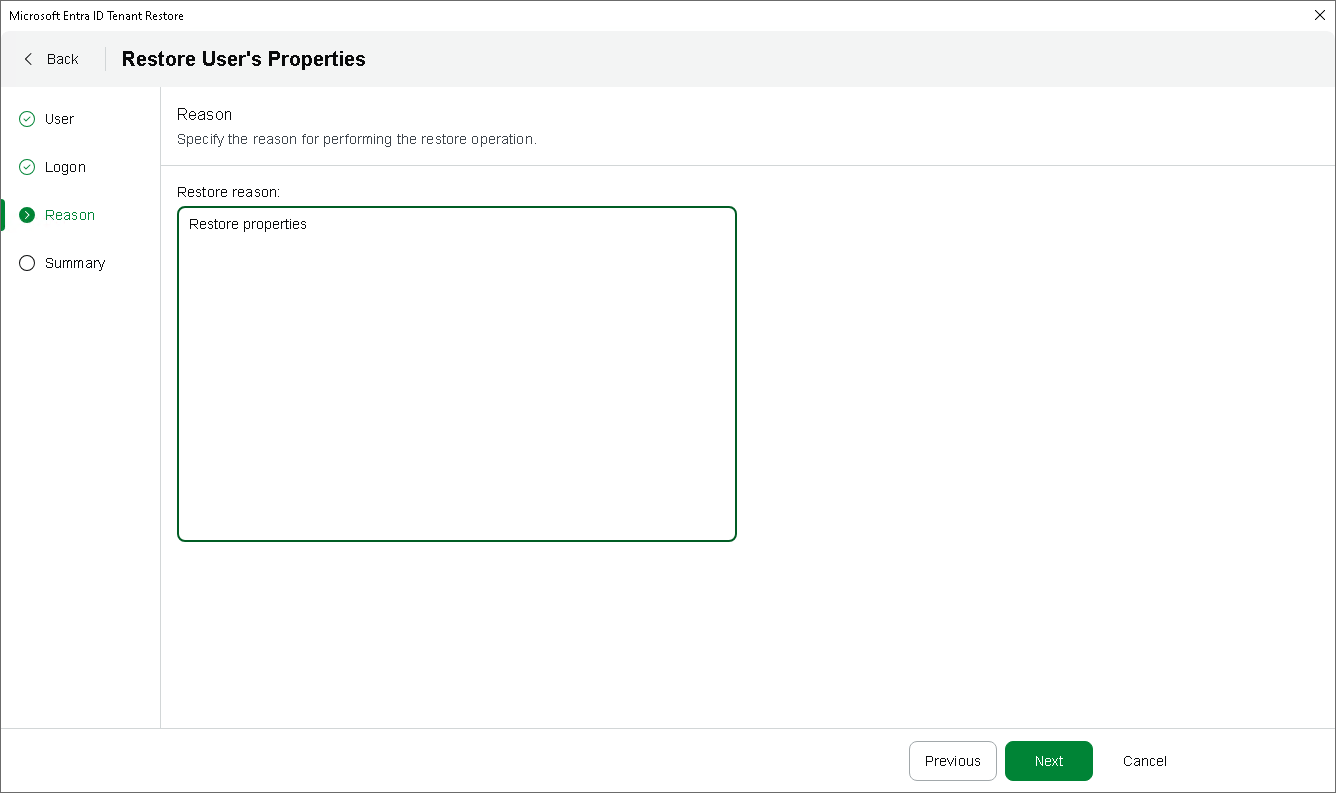The image size is (1336, 793).
Task: Click the 'Specify the reason' description text
Action: click(x=356, y=139)
